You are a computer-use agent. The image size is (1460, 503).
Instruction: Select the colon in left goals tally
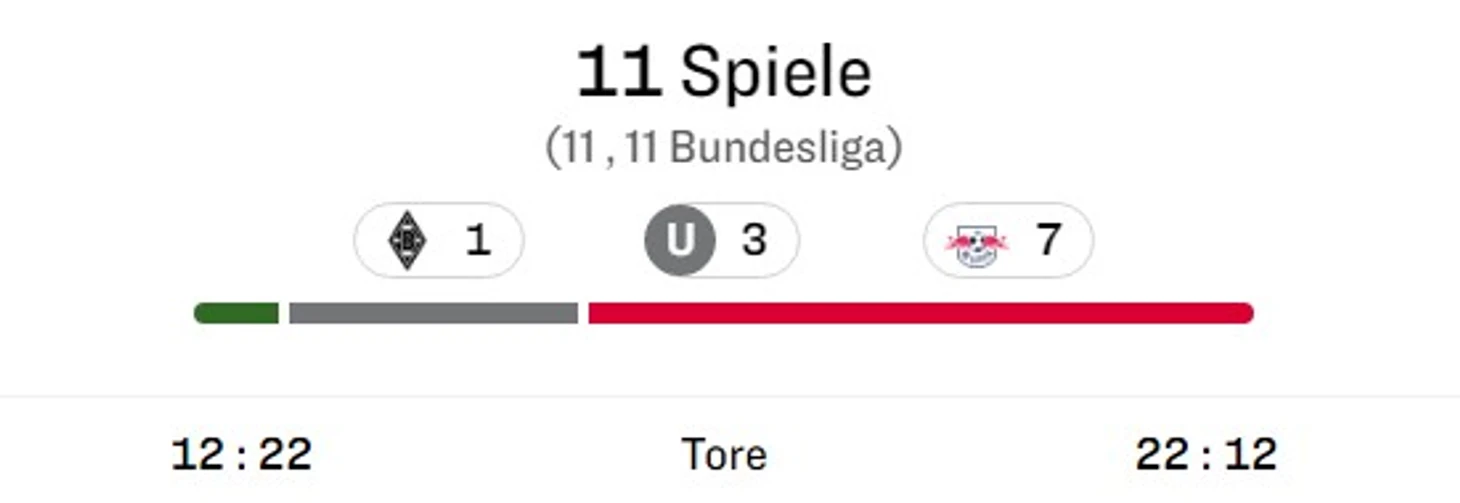pyautogui.click(x=241, y=457)
